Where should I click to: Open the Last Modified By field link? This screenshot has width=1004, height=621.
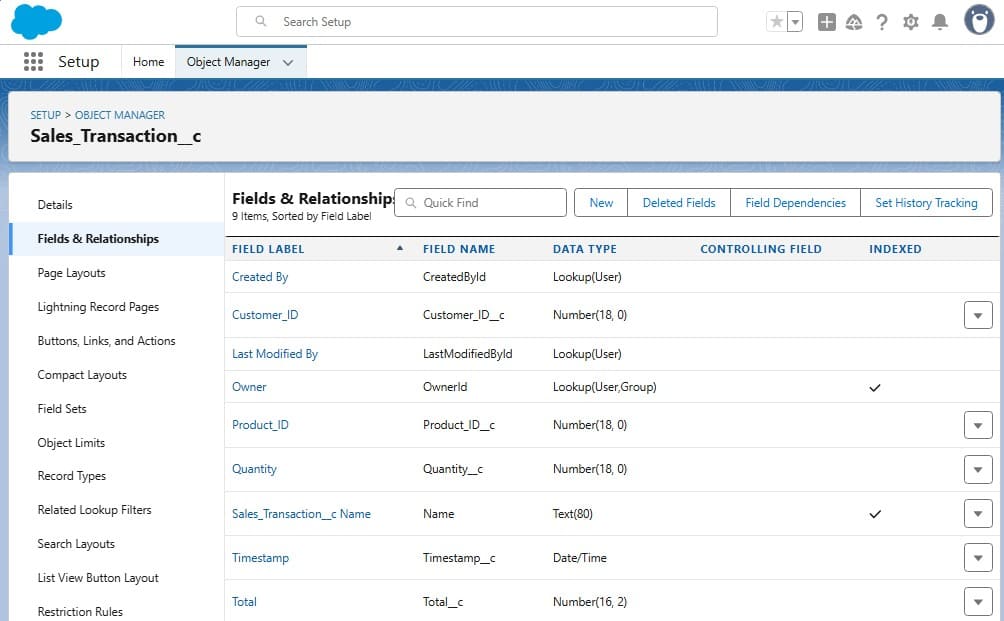pyautogui.click(x=275, y=353)
